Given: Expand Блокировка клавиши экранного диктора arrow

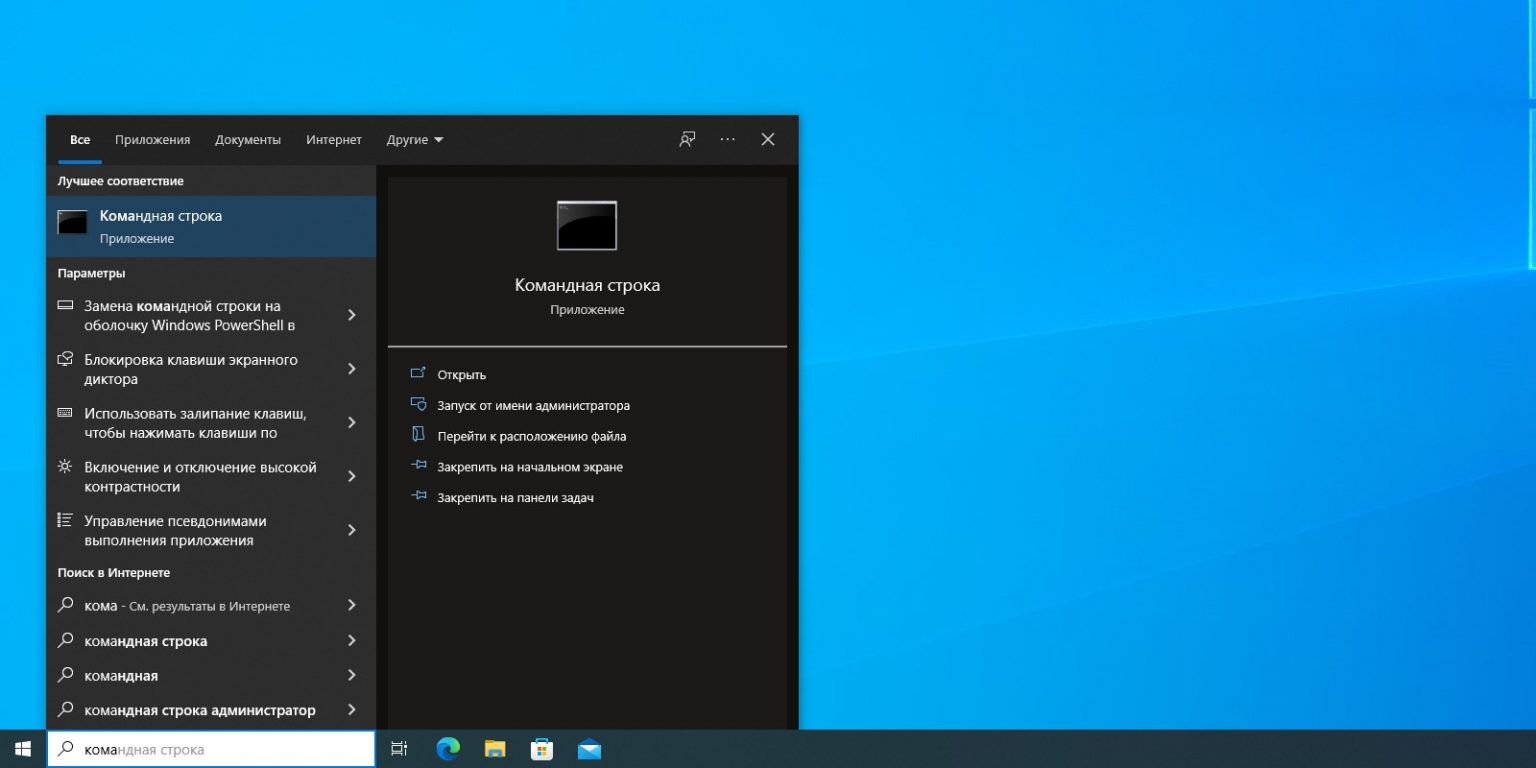Looking at the screenshot, I should pos(351,369).
